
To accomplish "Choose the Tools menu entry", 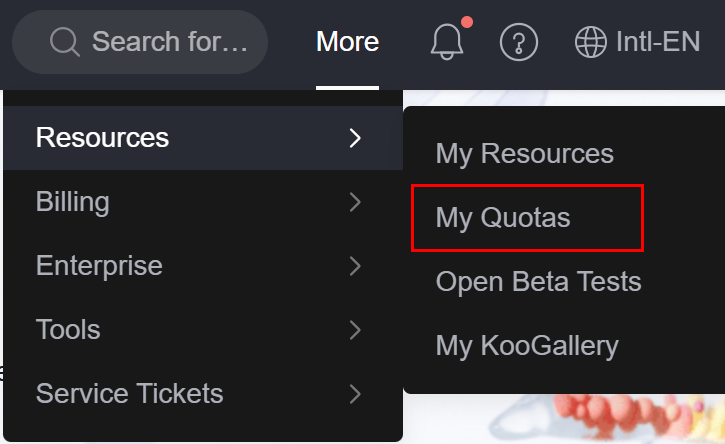I will click(68, 329).
